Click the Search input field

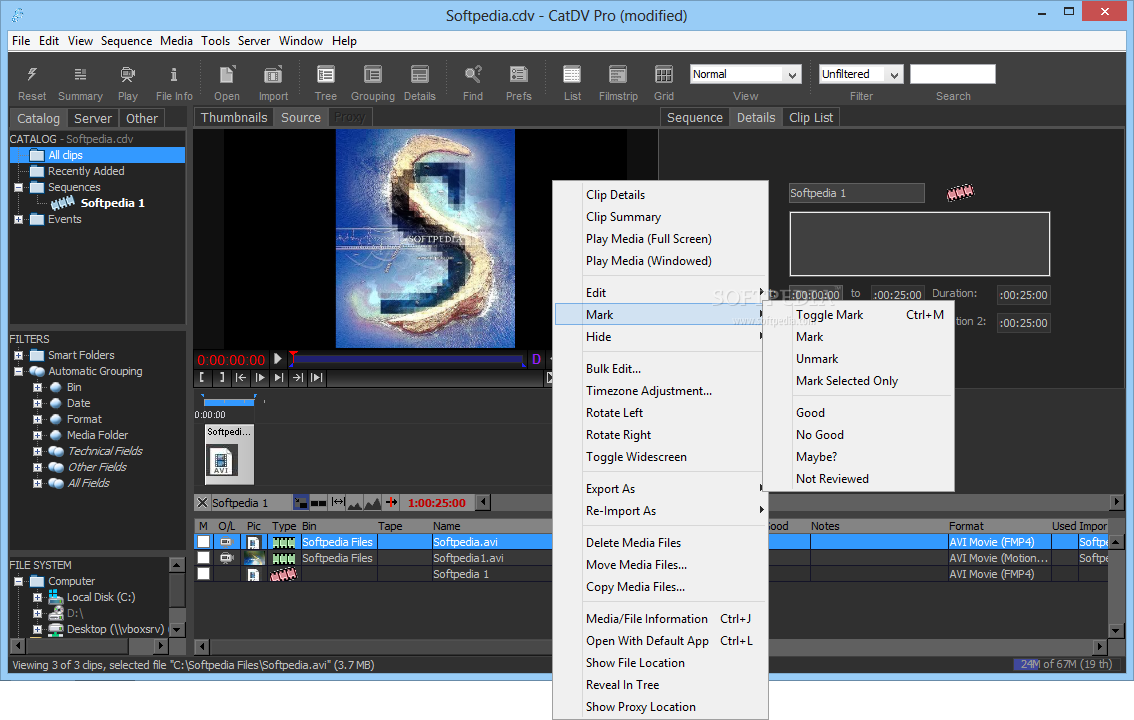click(x=952, y=74)
